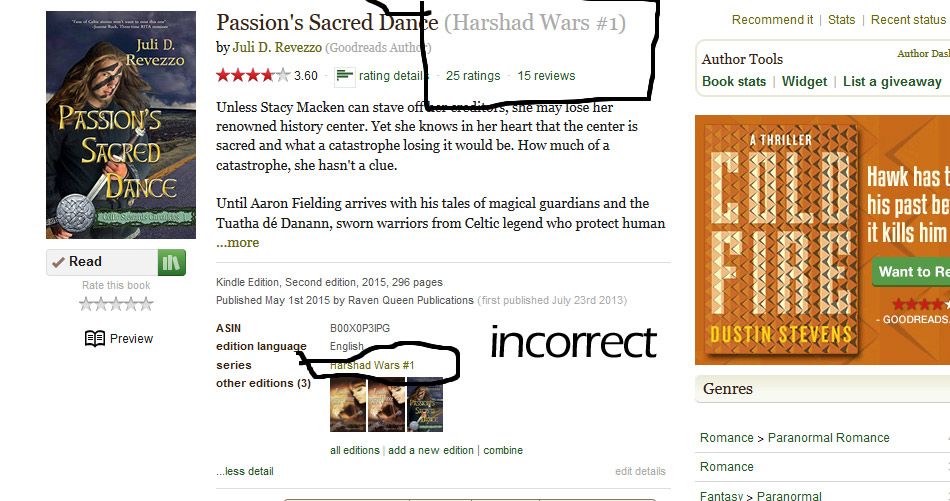Image resolution: width=950 pixels, height=501 pixels.
Task: Follow the Harshad Wars #1 series link
Action: tap(372, 365)
